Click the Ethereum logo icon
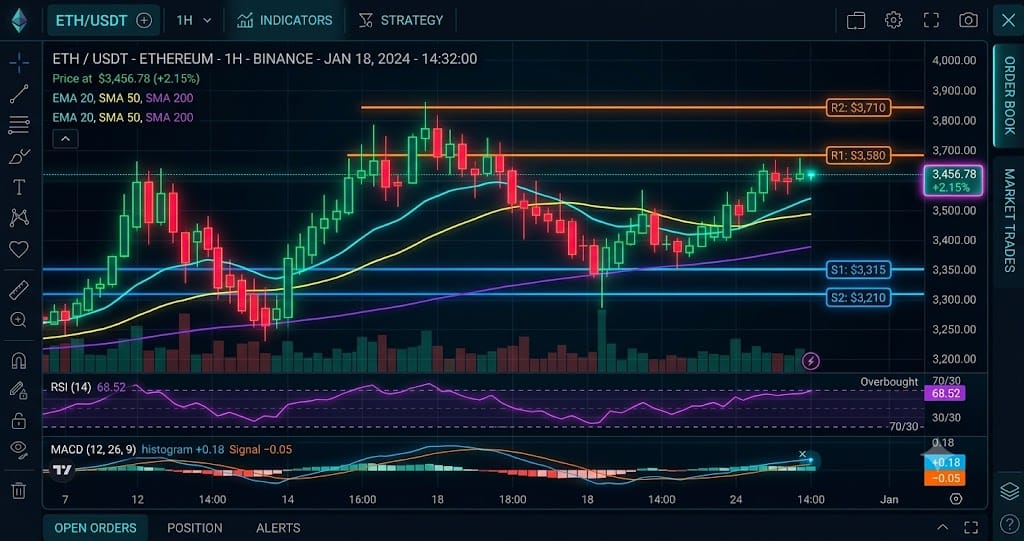1024x541 pixels. (19, 20)
